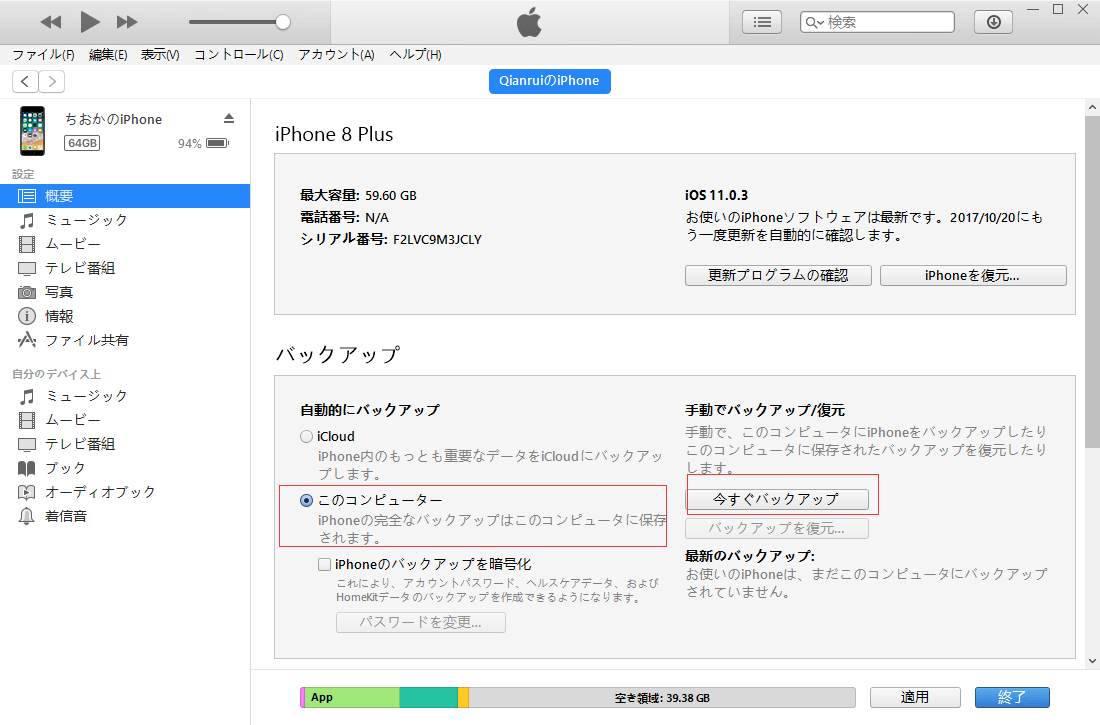Open the media picker list icon near search
This screenshot has width=1100, height=725.
[761, 21]
